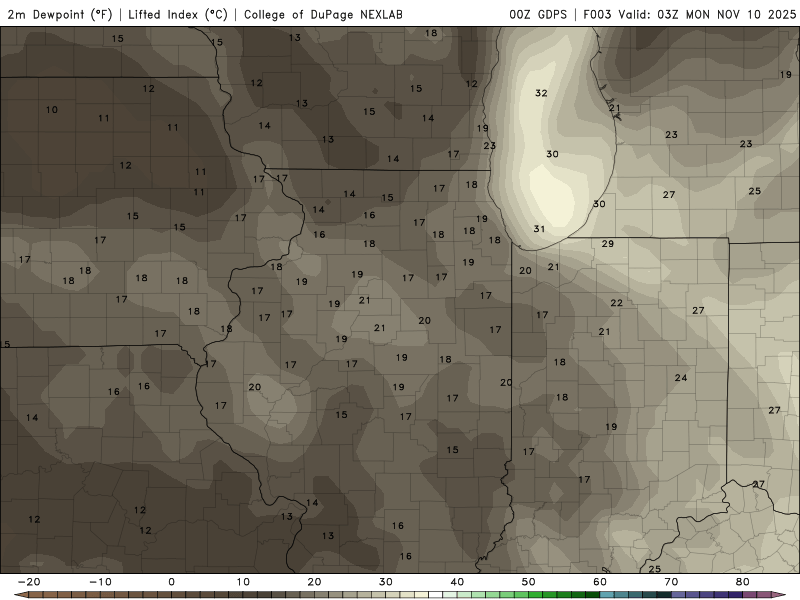Click the '40' colorbar tick label
The height and width of the screenshot is (600, 800).
tap(457, 582)
